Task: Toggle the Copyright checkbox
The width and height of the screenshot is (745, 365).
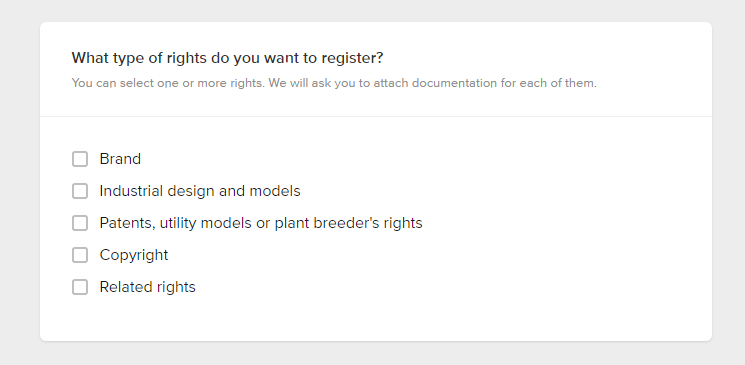Action: tap(80, 255)
